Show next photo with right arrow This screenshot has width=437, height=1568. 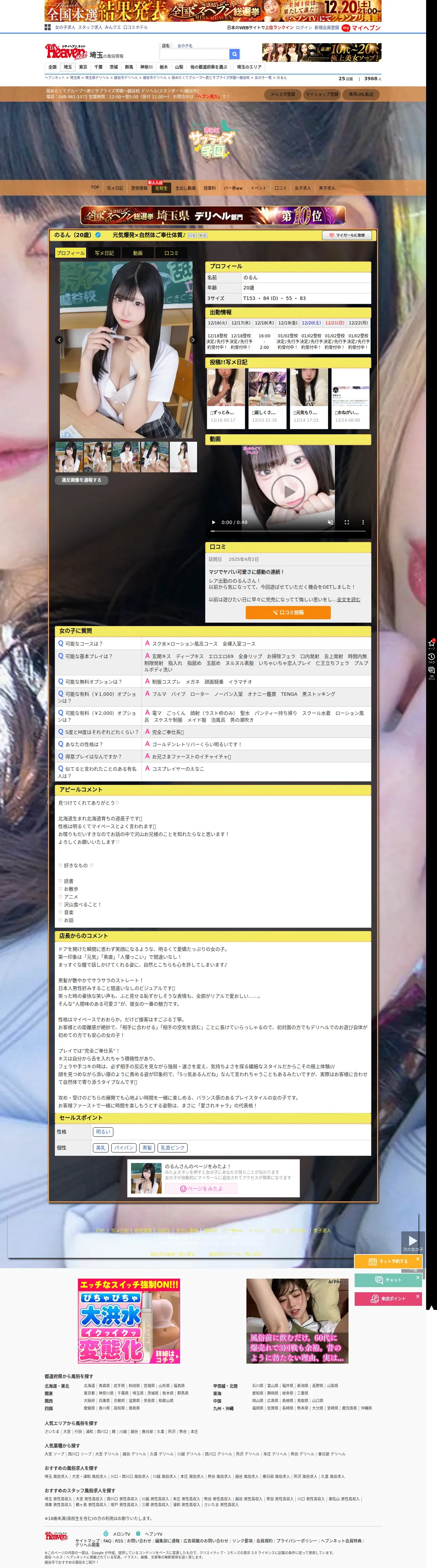(193, 340)
